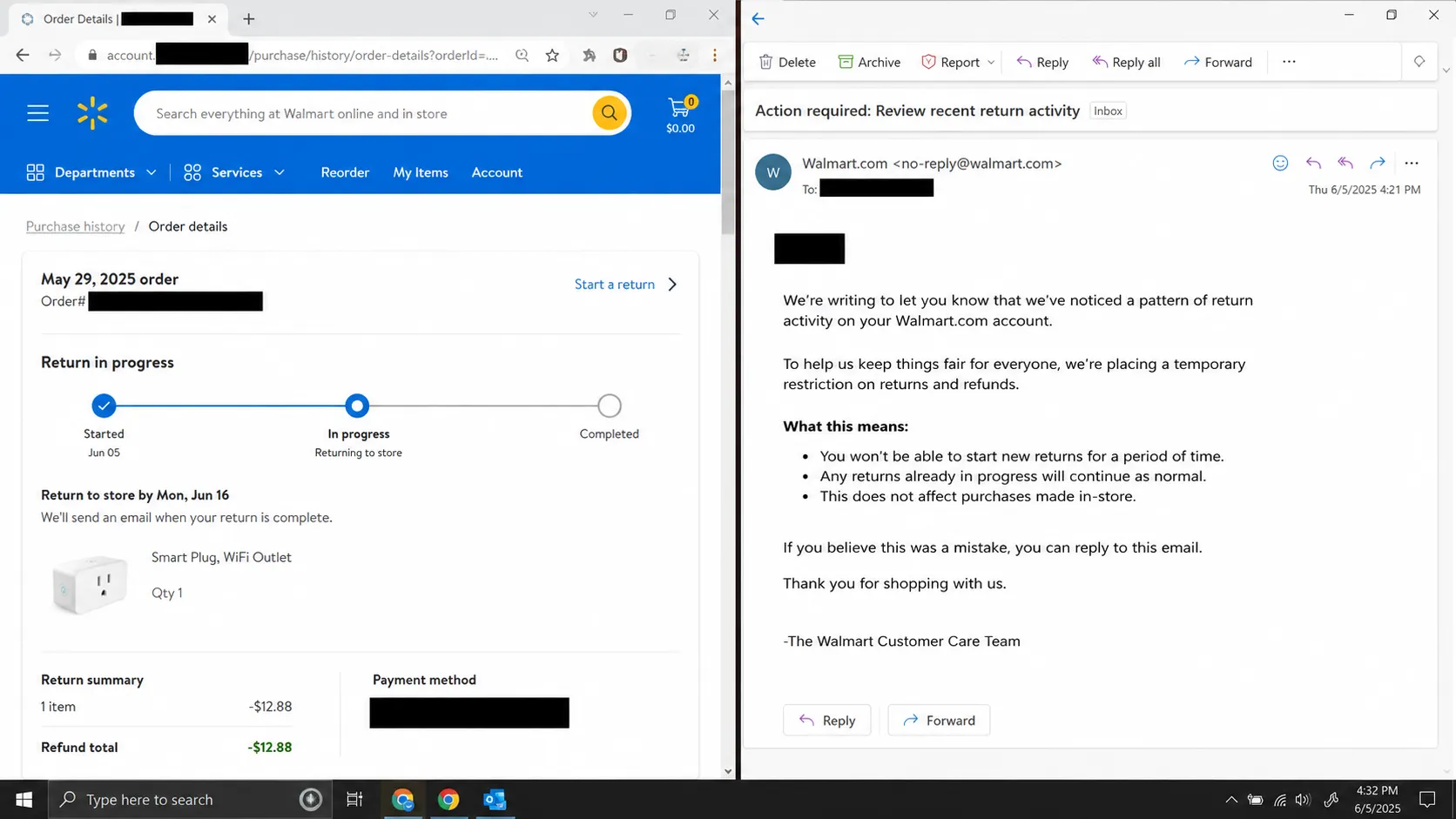Image resolution: width=1456 pixels, height=819 pixels.
Task: Click the Started step checkmark circle
Action: click(104, 406)
